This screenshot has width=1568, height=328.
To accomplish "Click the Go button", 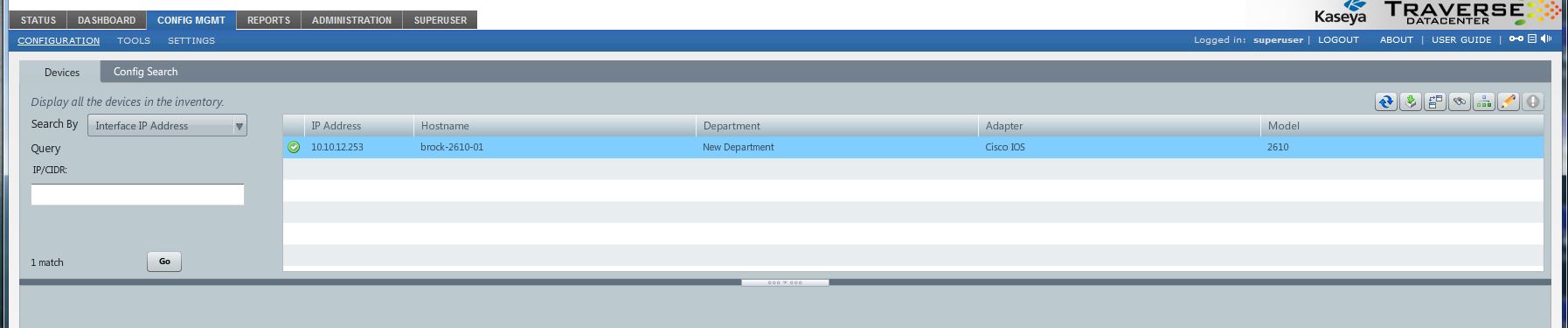I will [x=164, y=262].
